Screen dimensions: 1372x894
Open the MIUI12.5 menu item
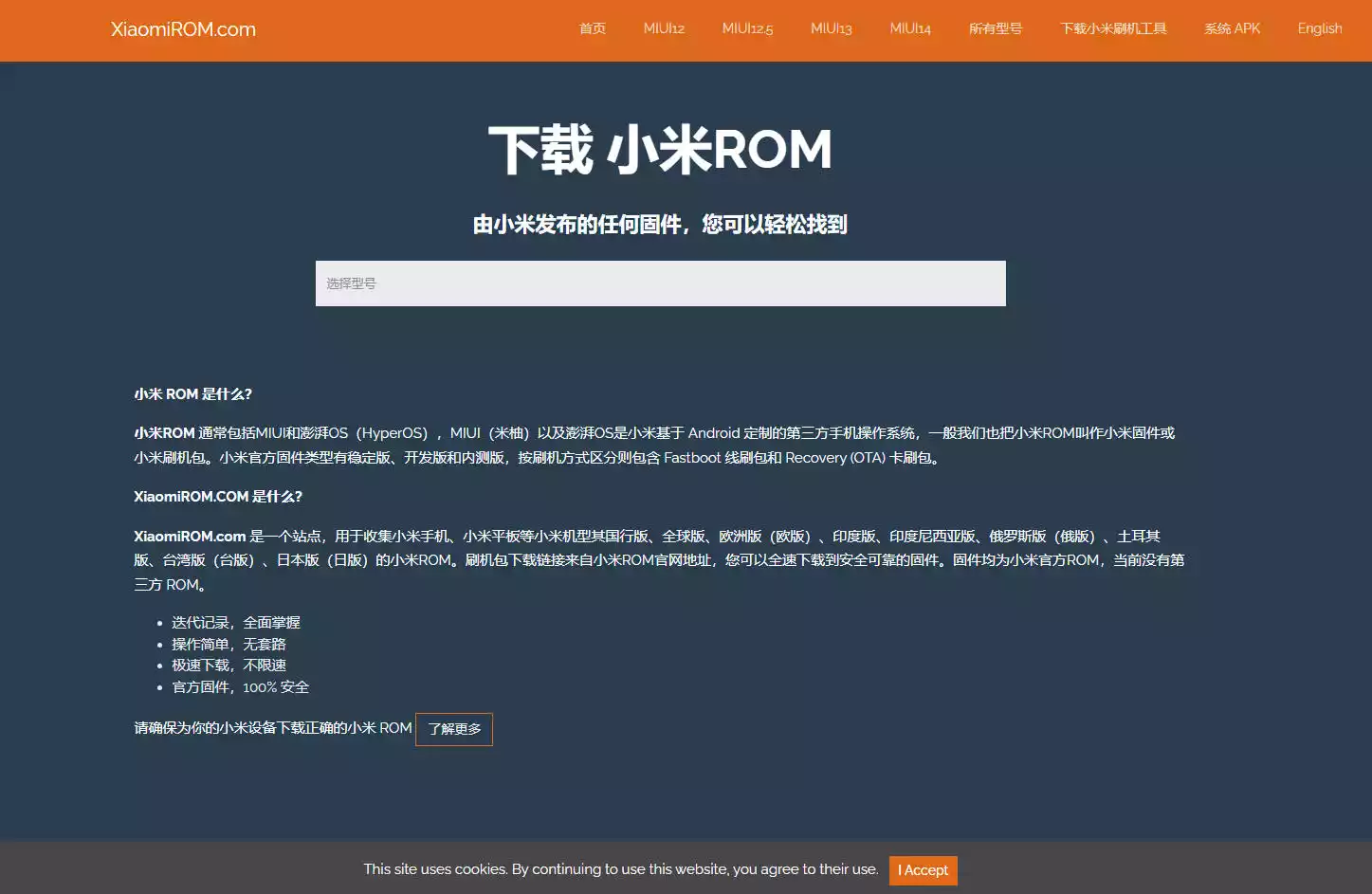[747, 28]
